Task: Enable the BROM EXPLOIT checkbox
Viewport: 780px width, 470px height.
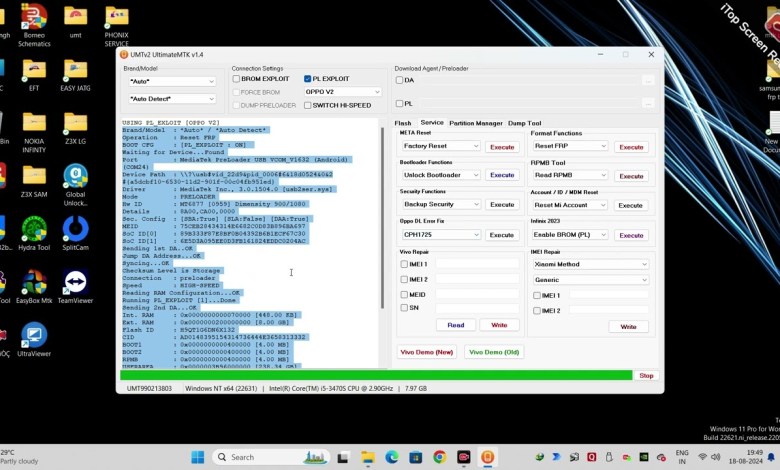Action: pyautogui.click(x=237, y=78)
